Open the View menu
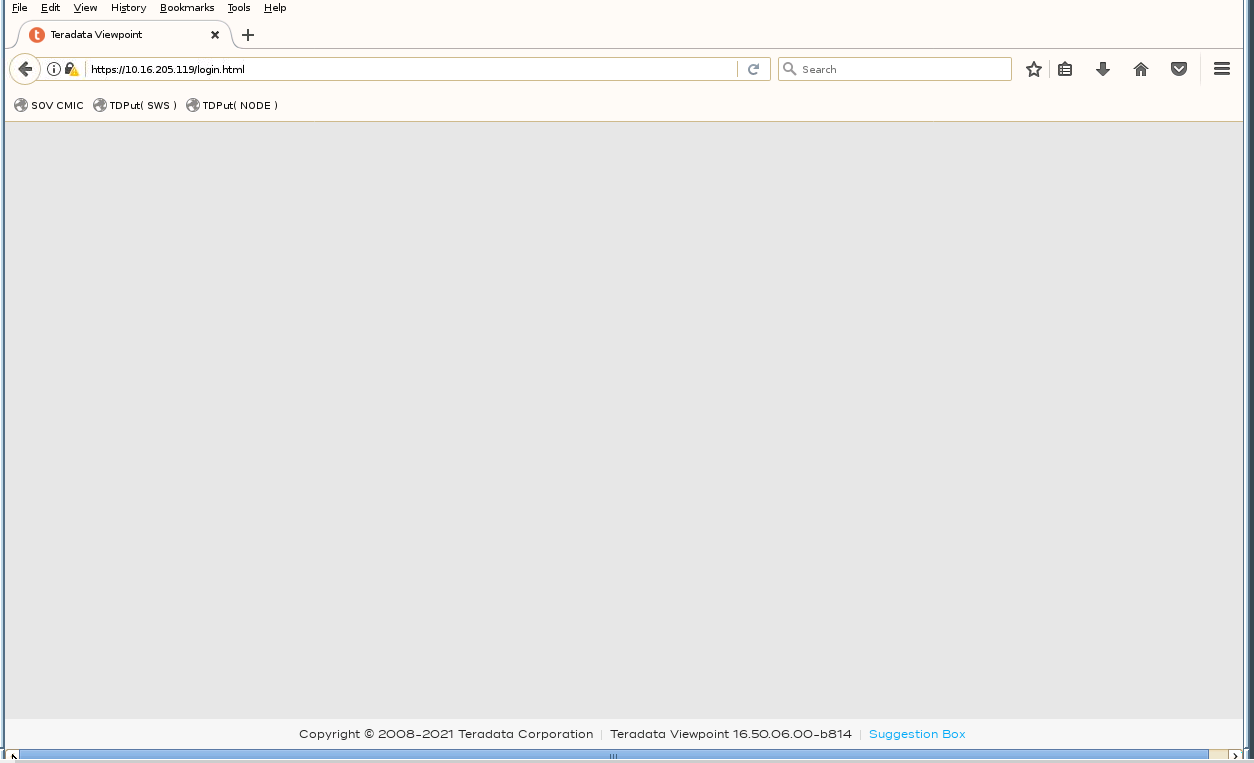The height and width of the screenshot is (763, 1254). pyautogui.click(x=85, y=7)
